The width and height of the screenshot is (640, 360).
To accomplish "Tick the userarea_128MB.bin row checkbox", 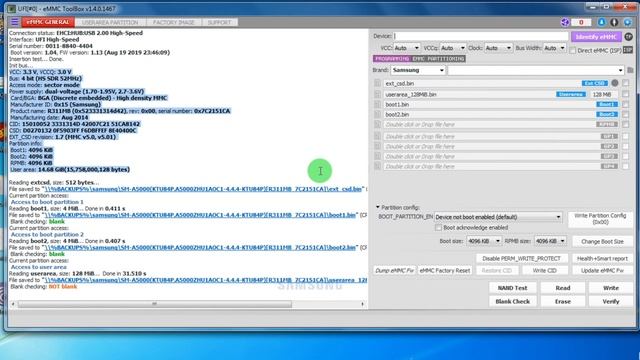I will (x=626, y=94).
